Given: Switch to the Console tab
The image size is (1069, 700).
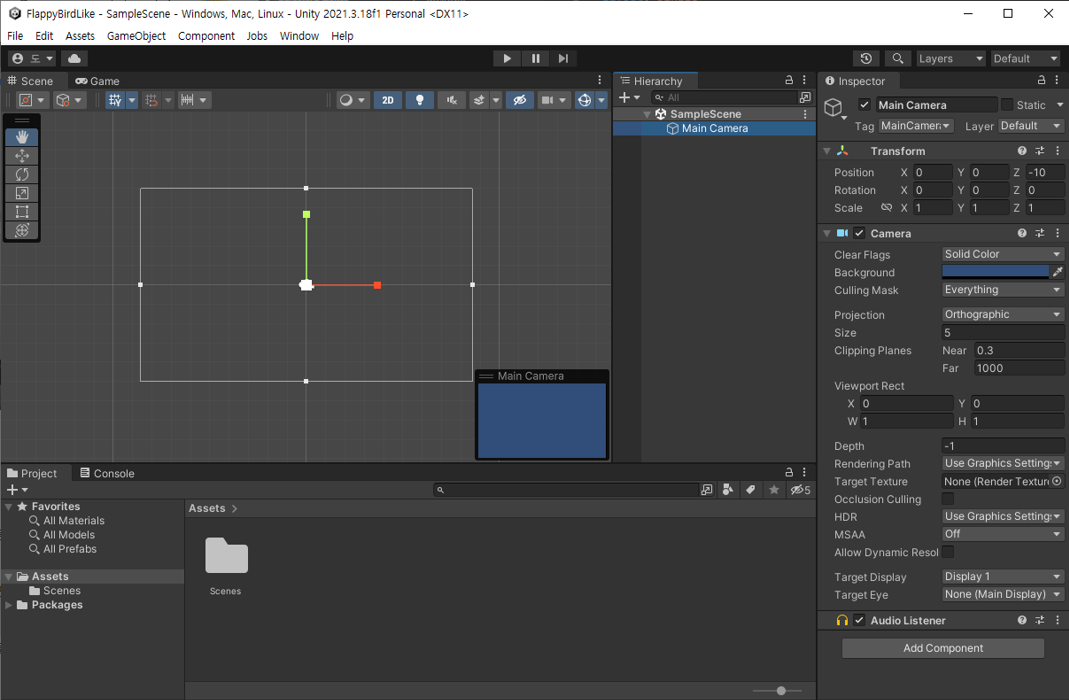Looking at the screenshot, I should (107, 473).
